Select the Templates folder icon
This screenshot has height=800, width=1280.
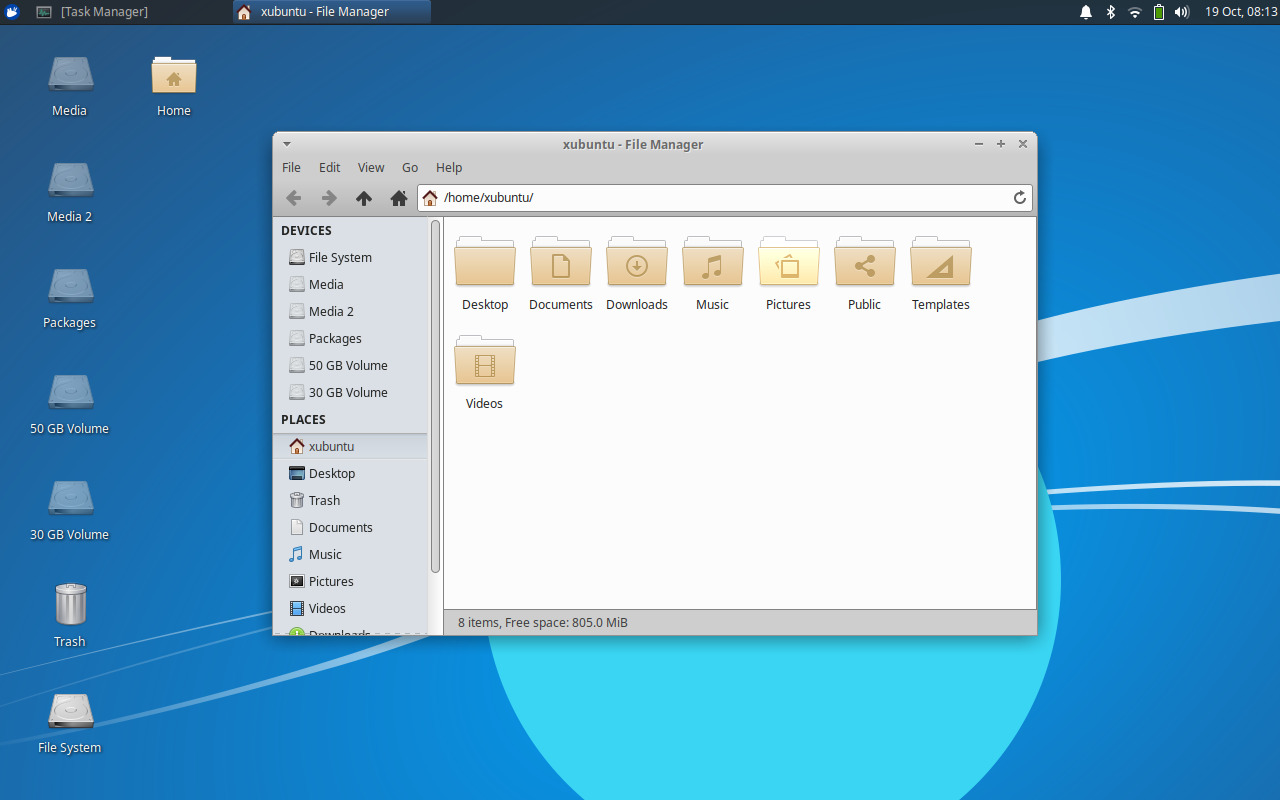tap(941, 262)
